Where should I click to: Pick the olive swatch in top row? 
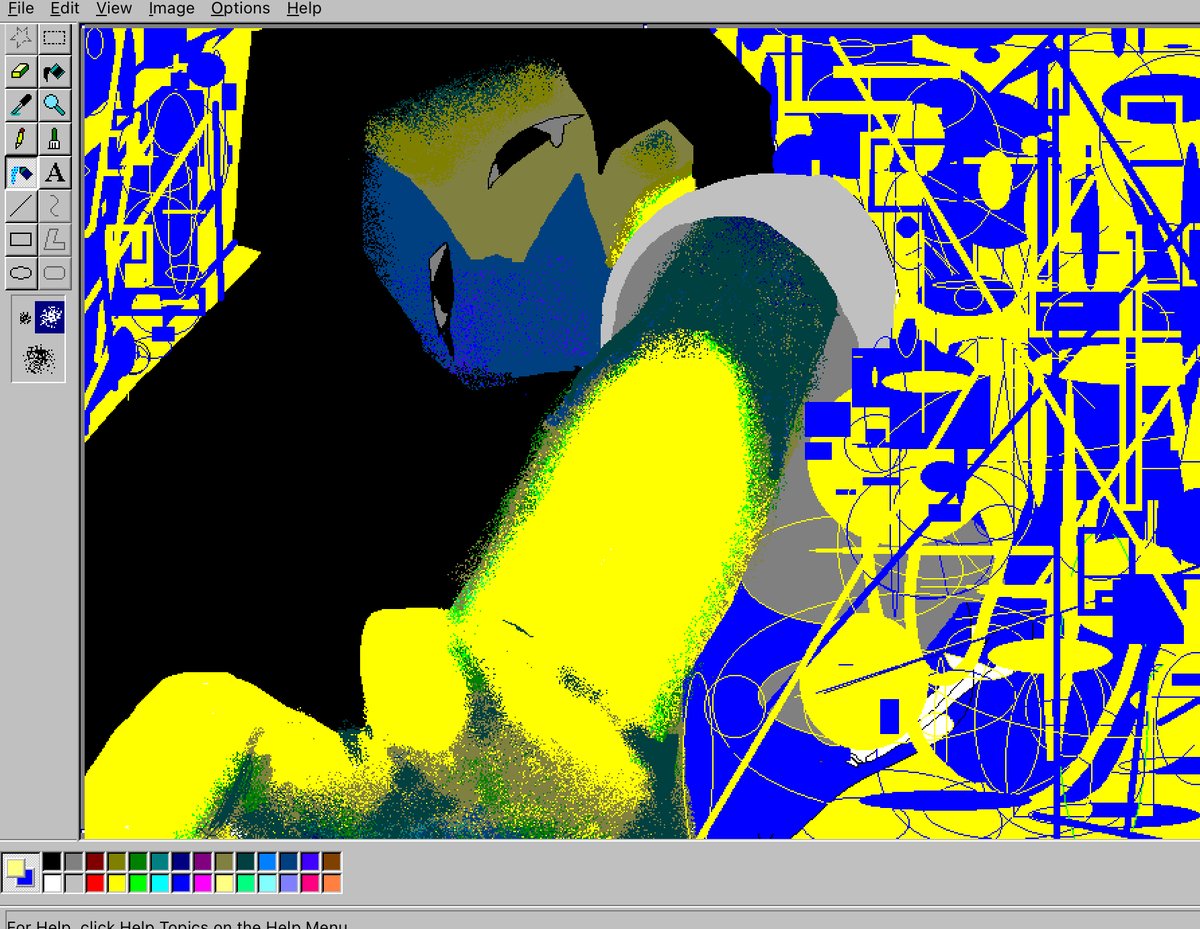point(116,862)
